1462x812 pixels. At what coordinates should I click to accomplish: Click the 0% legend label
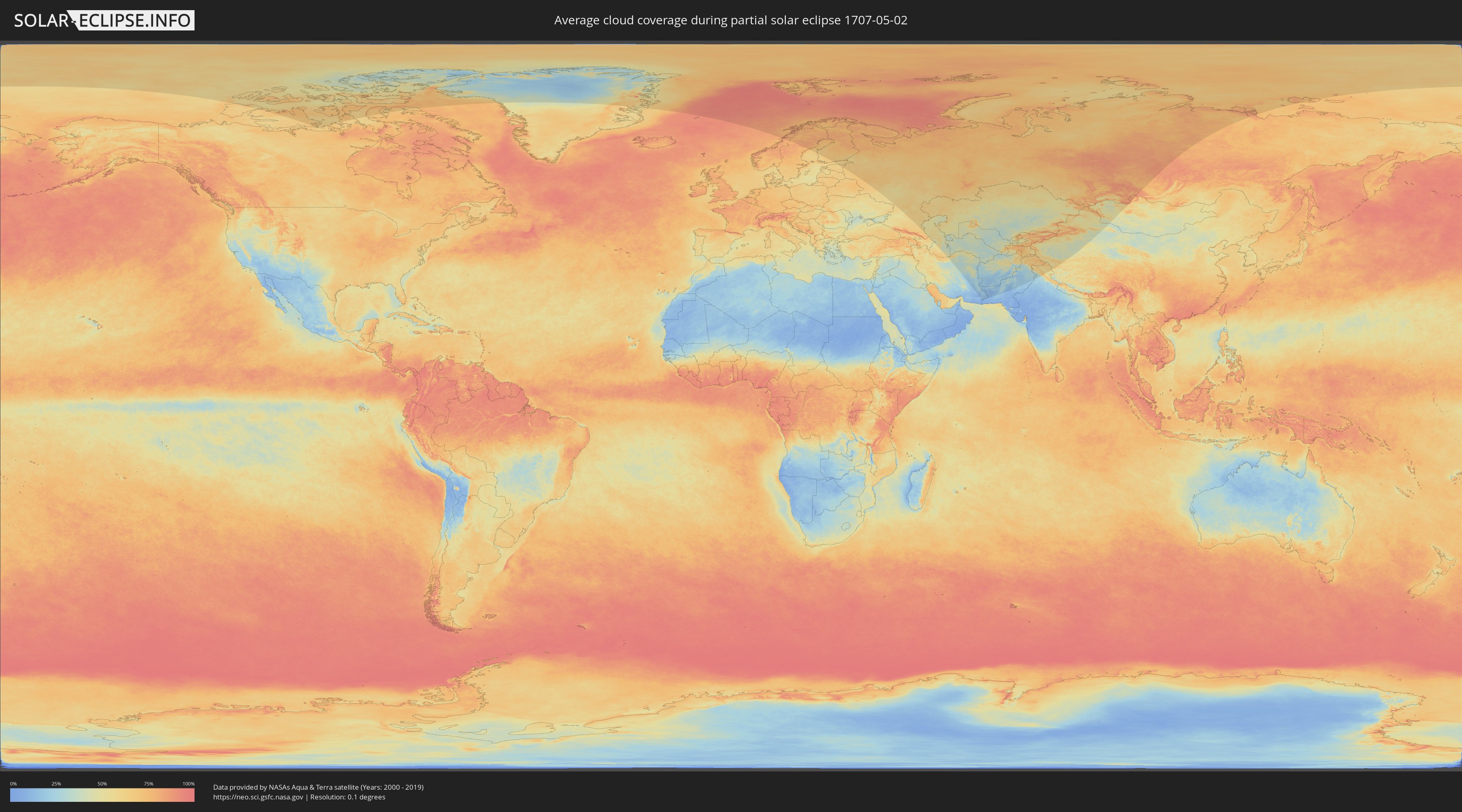[13, 784]
